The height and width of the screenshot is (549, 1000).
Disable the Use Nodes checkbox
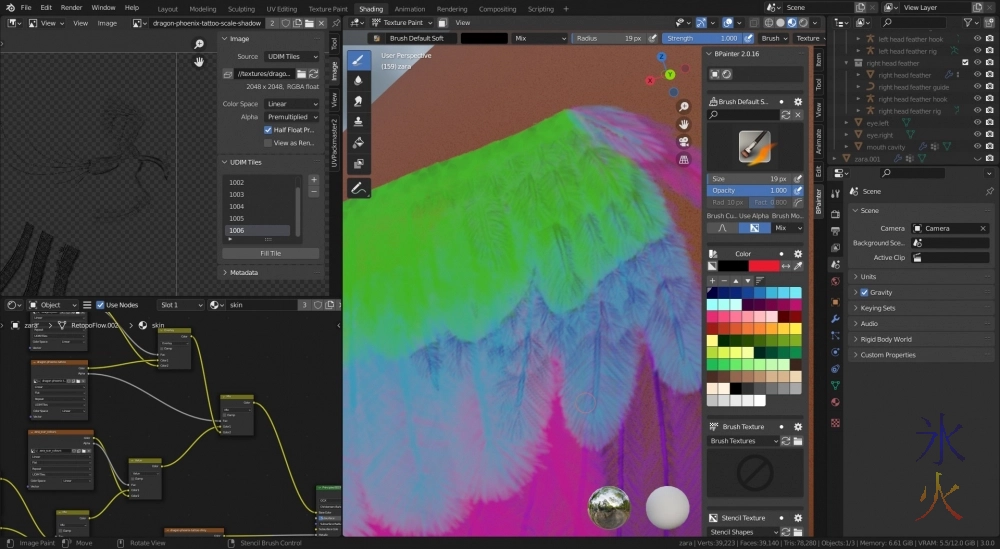coord(100,305)
